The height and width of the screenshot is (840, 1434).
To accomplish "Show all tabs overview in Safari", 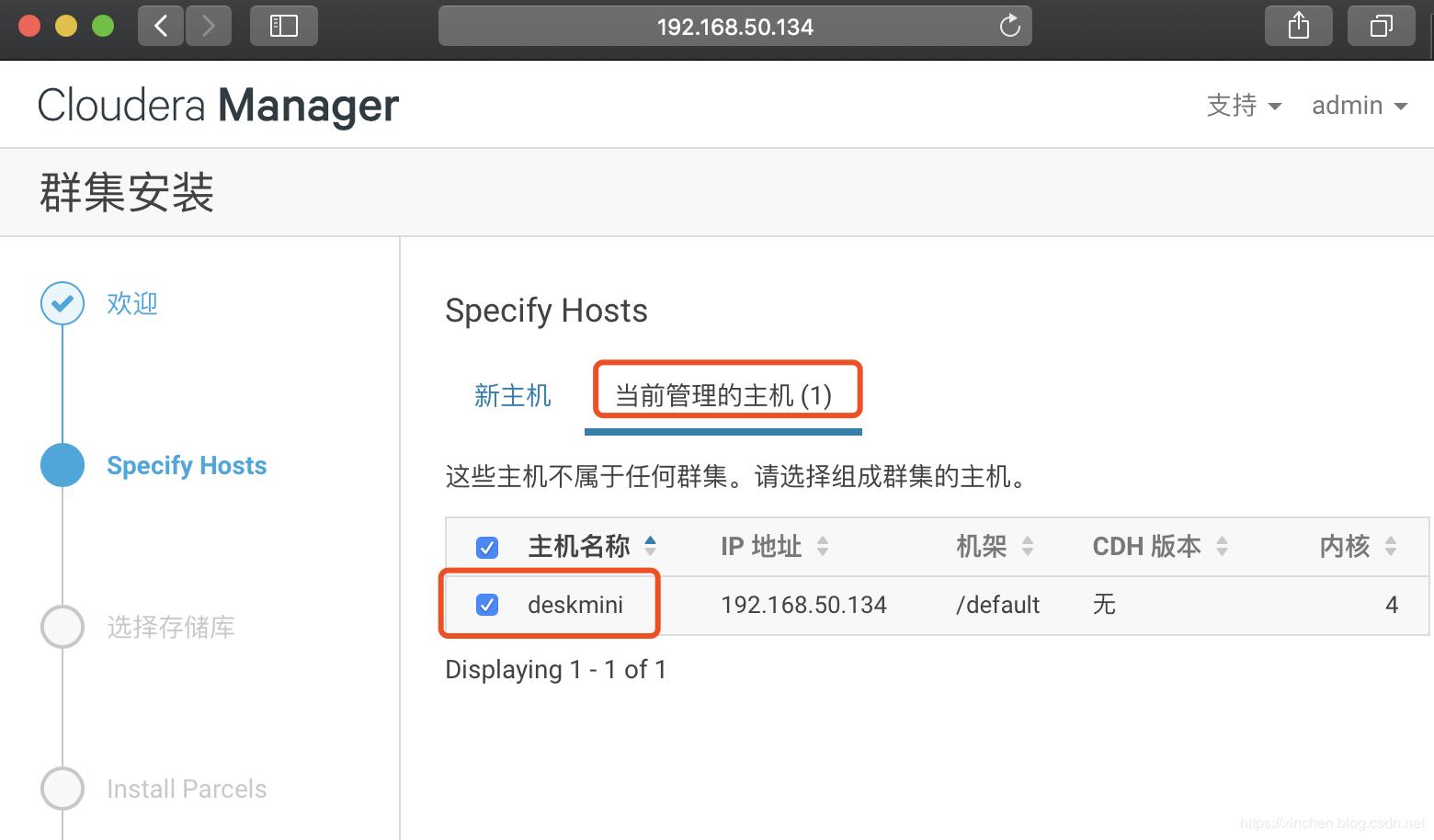I will (x=1381, y=26).
